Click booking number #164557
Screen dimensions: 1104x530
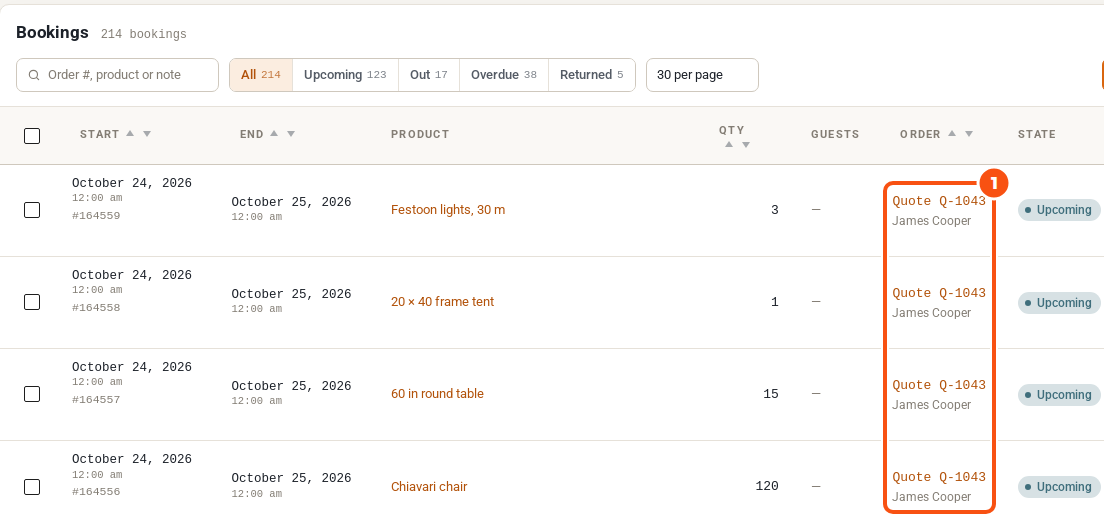[x=96, y=400]
